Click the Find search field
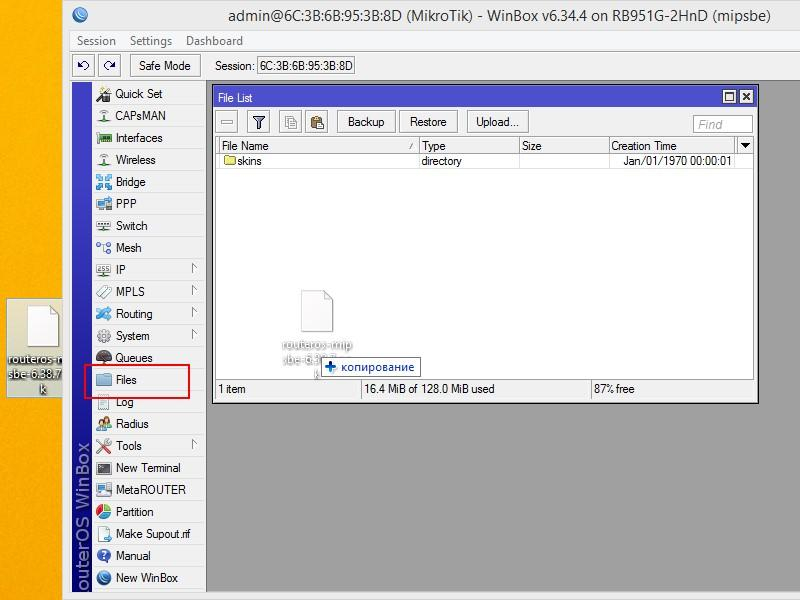 (x=722, y=124)
